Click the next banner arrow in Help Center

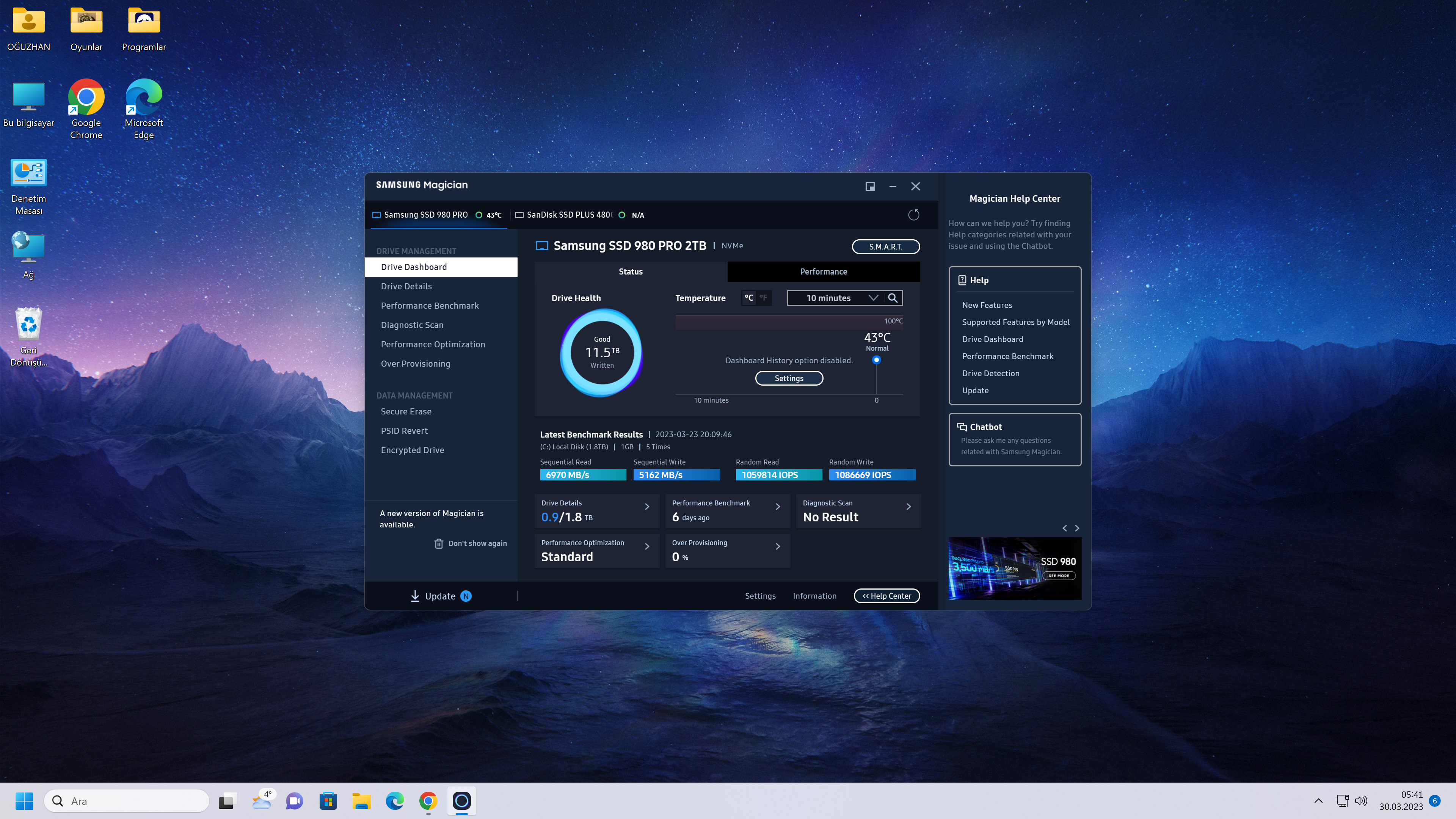(1077, 528)
